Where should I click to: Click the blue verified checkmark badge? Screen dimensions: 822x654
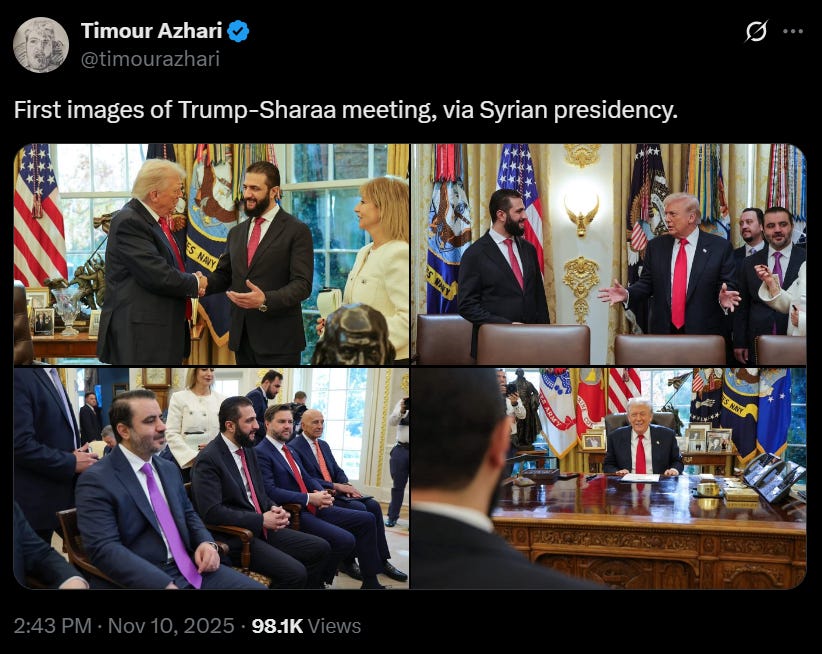[x=238, y=31]
